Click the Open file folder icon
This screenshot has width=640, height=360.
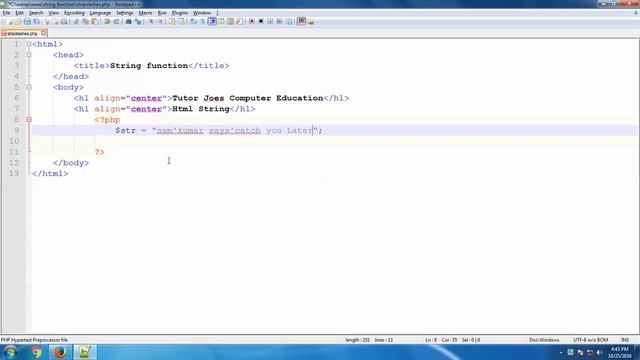pos(18,21)
